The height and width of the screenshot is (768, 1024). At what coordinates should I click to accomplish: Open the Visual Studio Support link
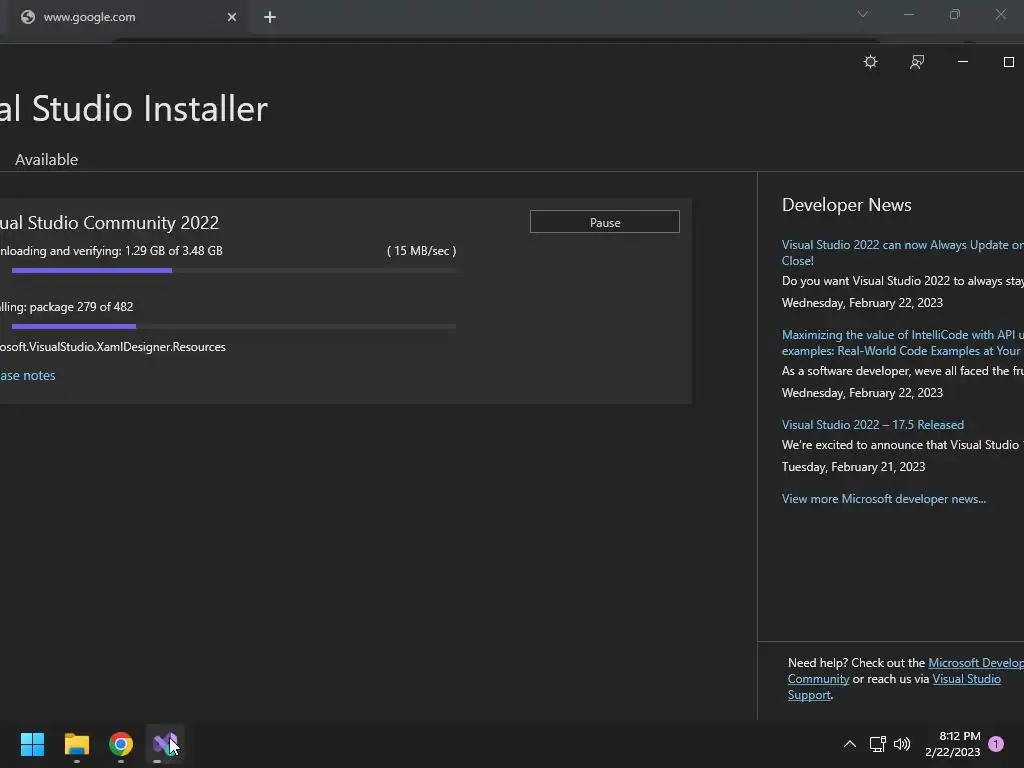[967, 679]
